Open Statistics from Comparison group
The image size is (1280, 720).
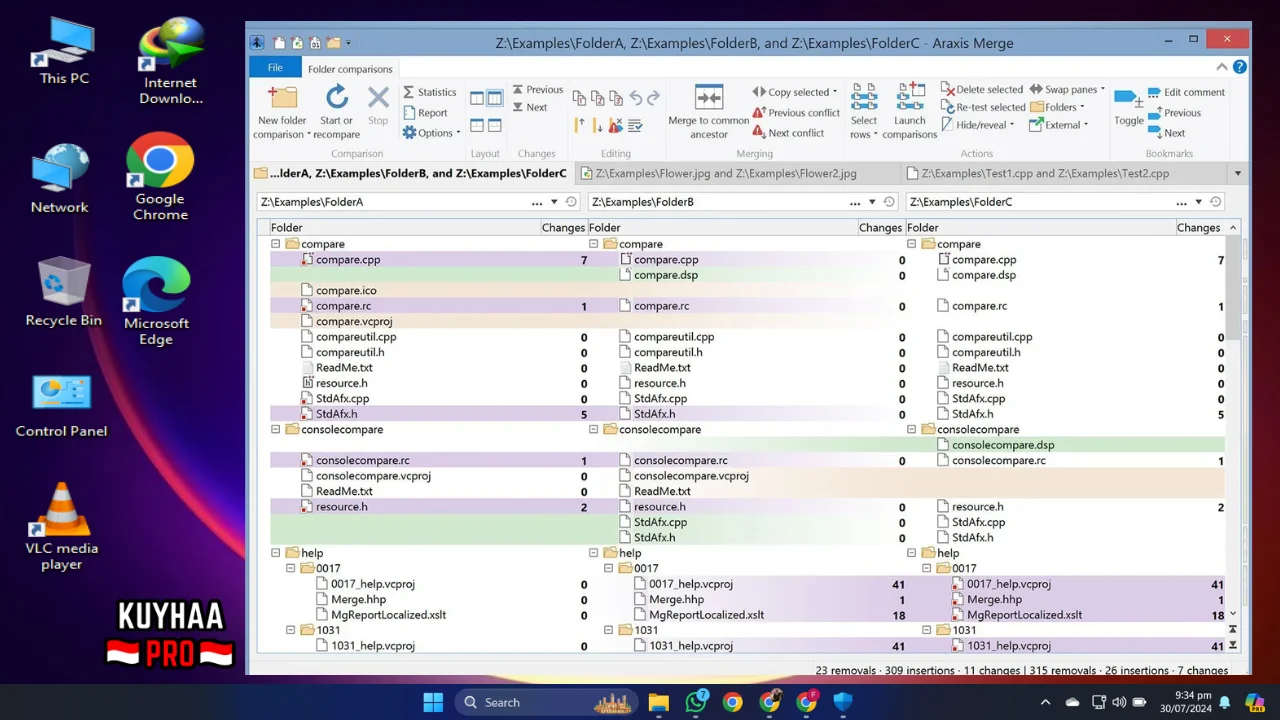point(430,92)
